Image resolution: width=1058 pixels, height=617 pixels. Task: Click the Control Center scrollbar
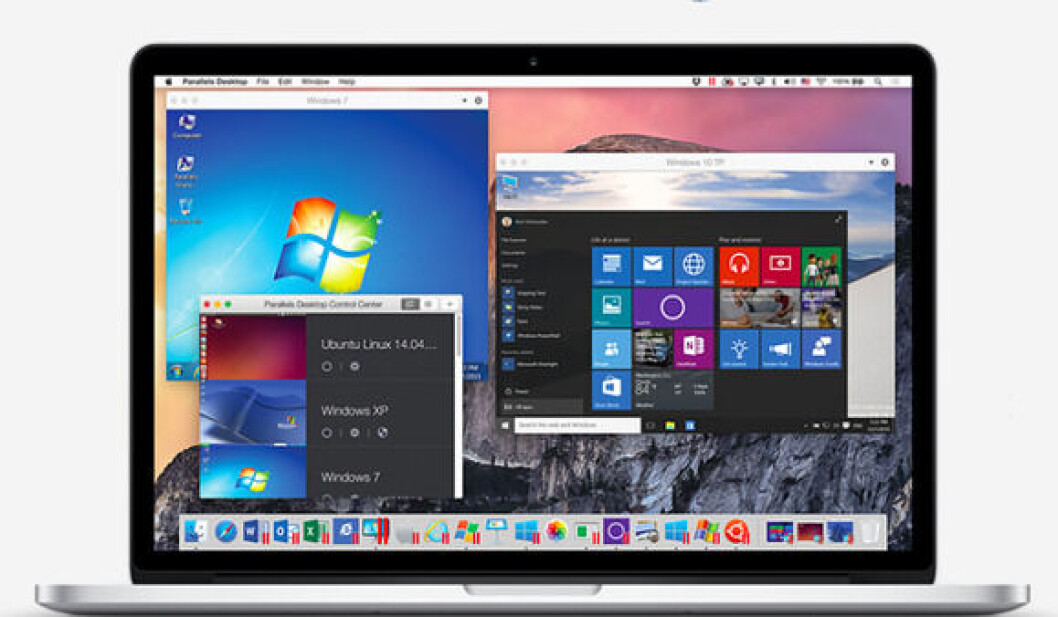pyautogui.click(x=458, y=338)
